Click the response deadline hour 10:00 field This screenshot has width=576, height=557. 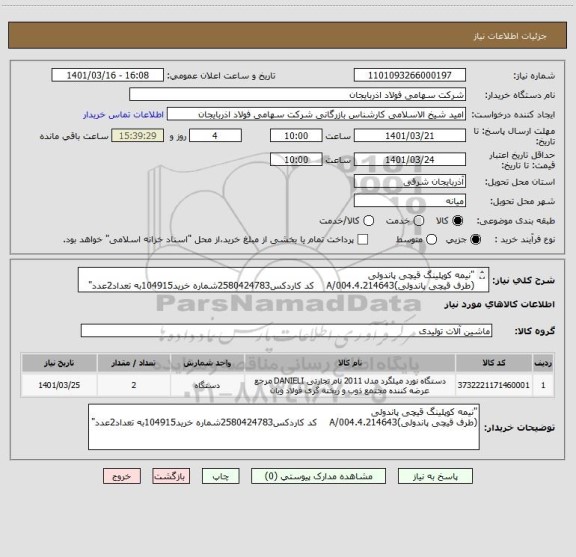(296, 136)
